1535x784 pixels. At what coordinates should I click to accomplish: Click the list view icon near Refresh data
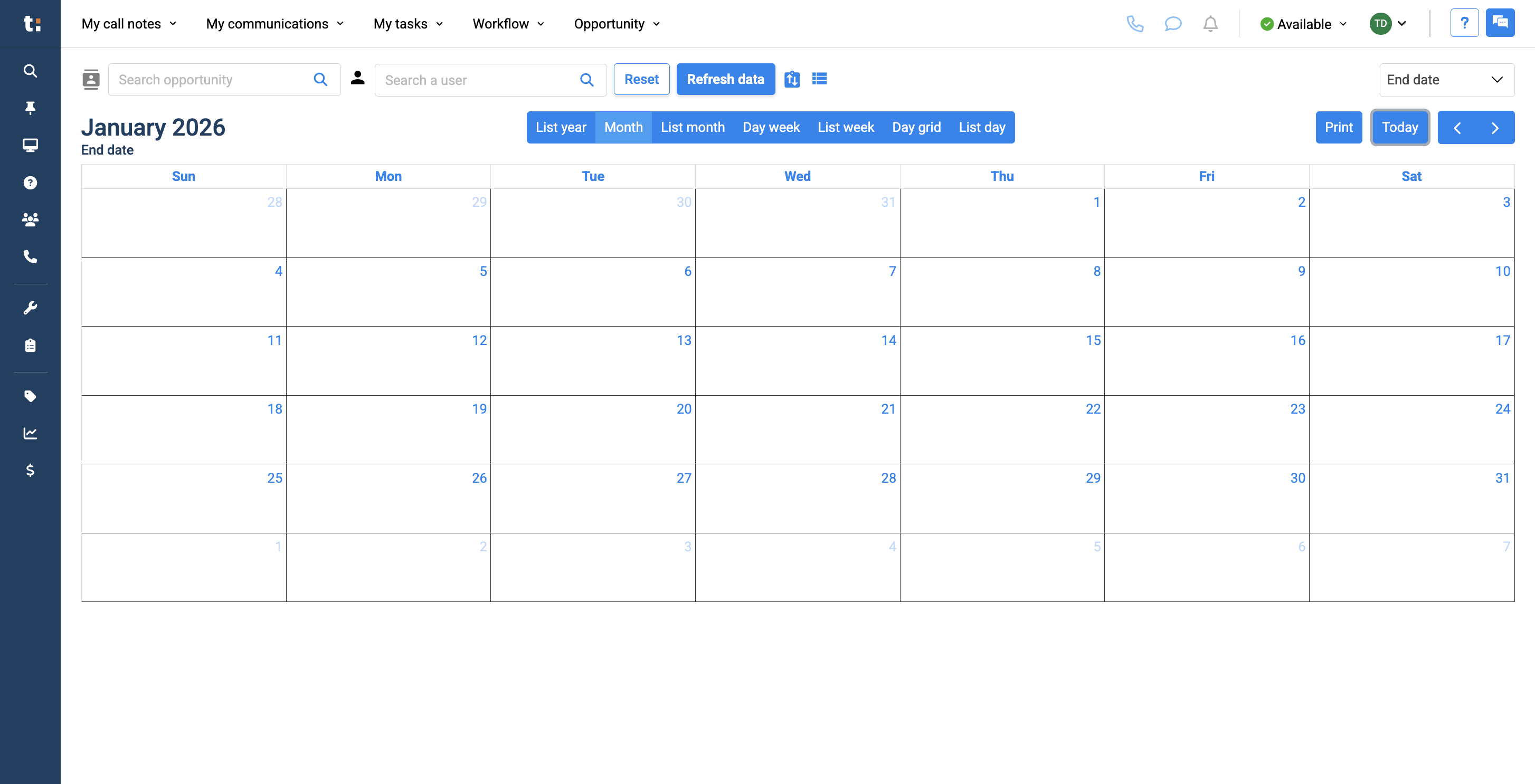pos(819,78)
